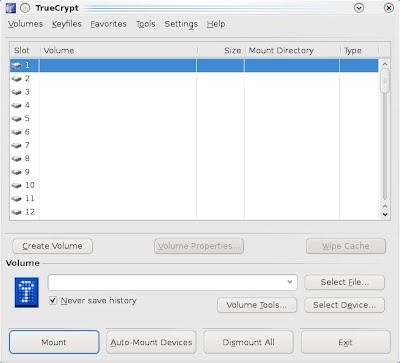Image resolution: width=400 pixels, height=363 pixels.
Task: Click Auto-Mount Devices
Action: point(151,342)
